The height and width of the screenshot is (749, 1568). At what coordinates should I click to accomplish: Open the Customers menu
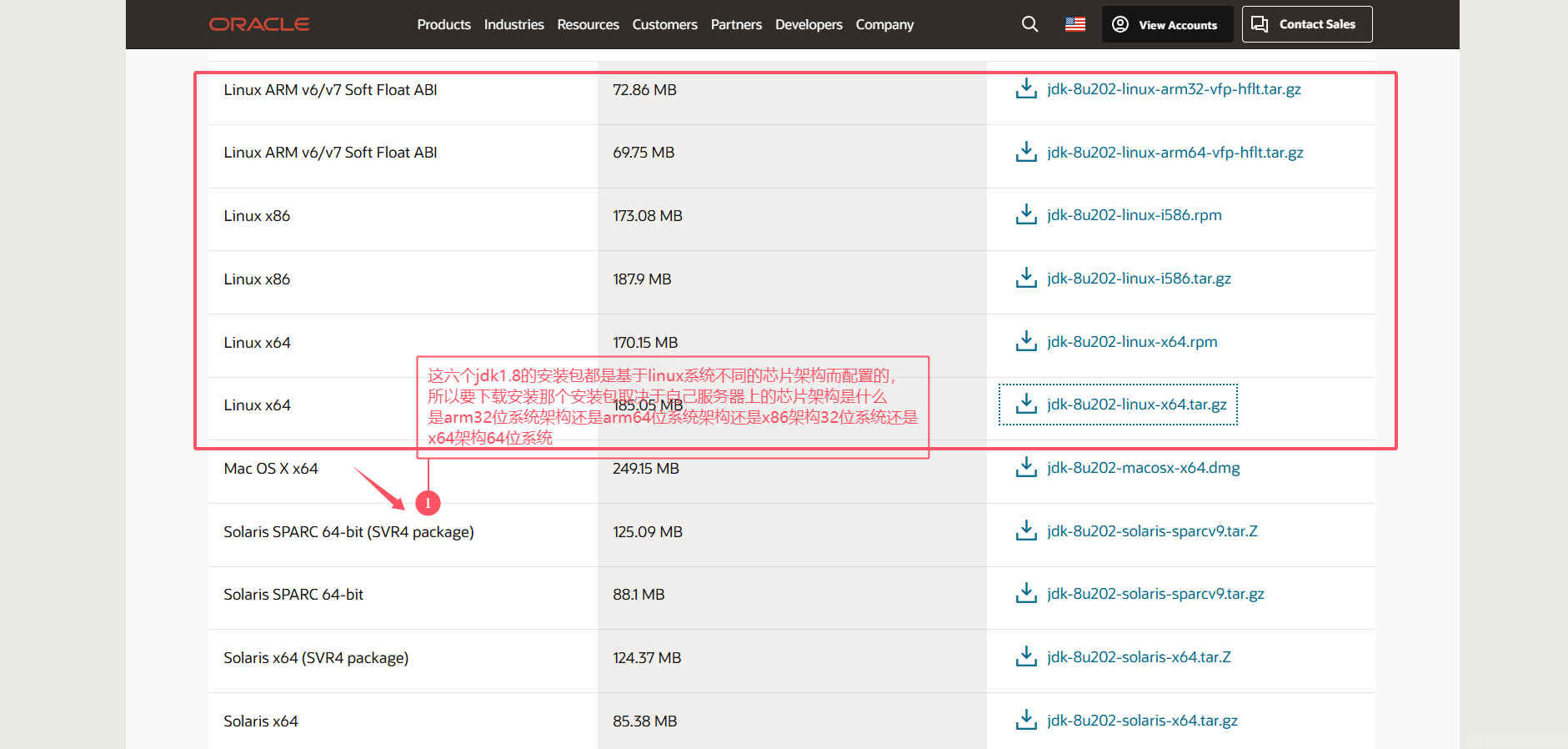click(x=664, y=24)
